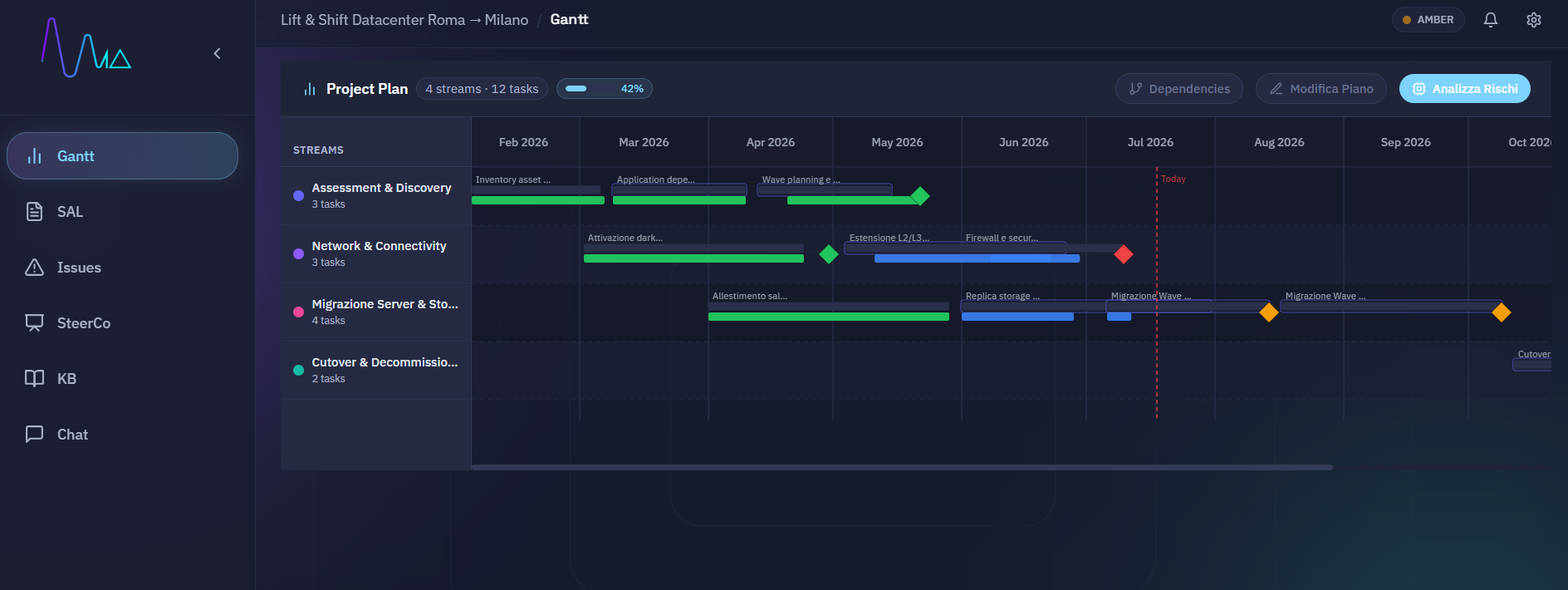This screenshot has height=590, width=1568.
Task: Click the horizontal scrollbar under the timeline
Action: (x=902, y=467)
